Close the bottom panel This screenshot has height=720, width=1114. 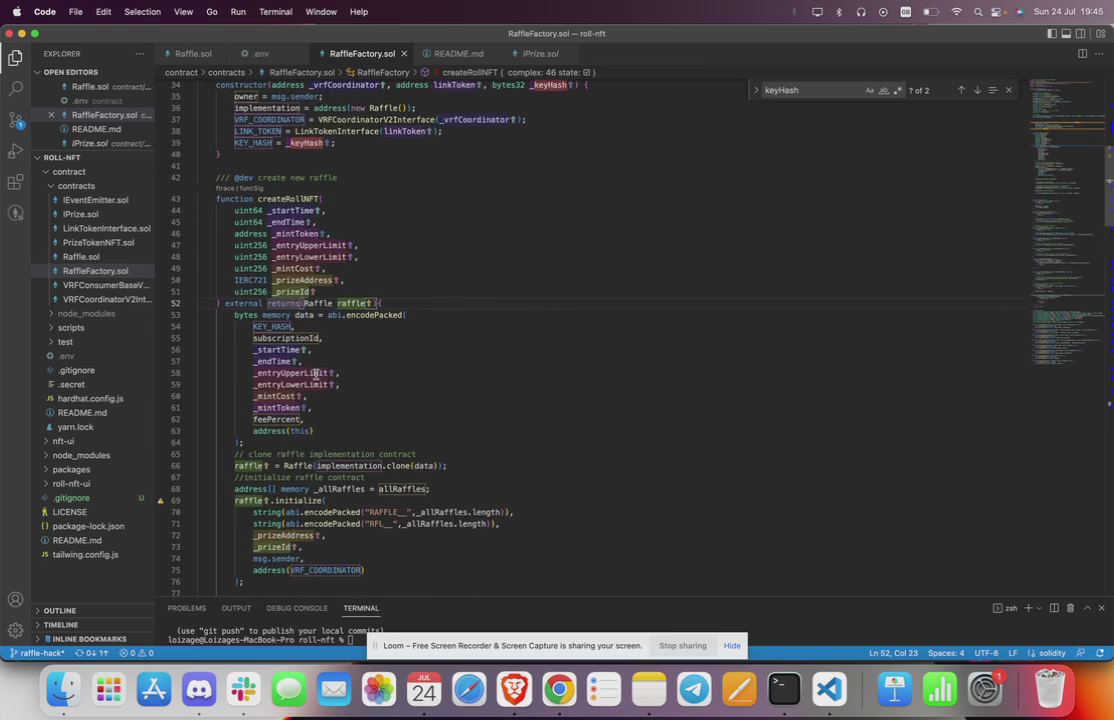[1102, 608]
